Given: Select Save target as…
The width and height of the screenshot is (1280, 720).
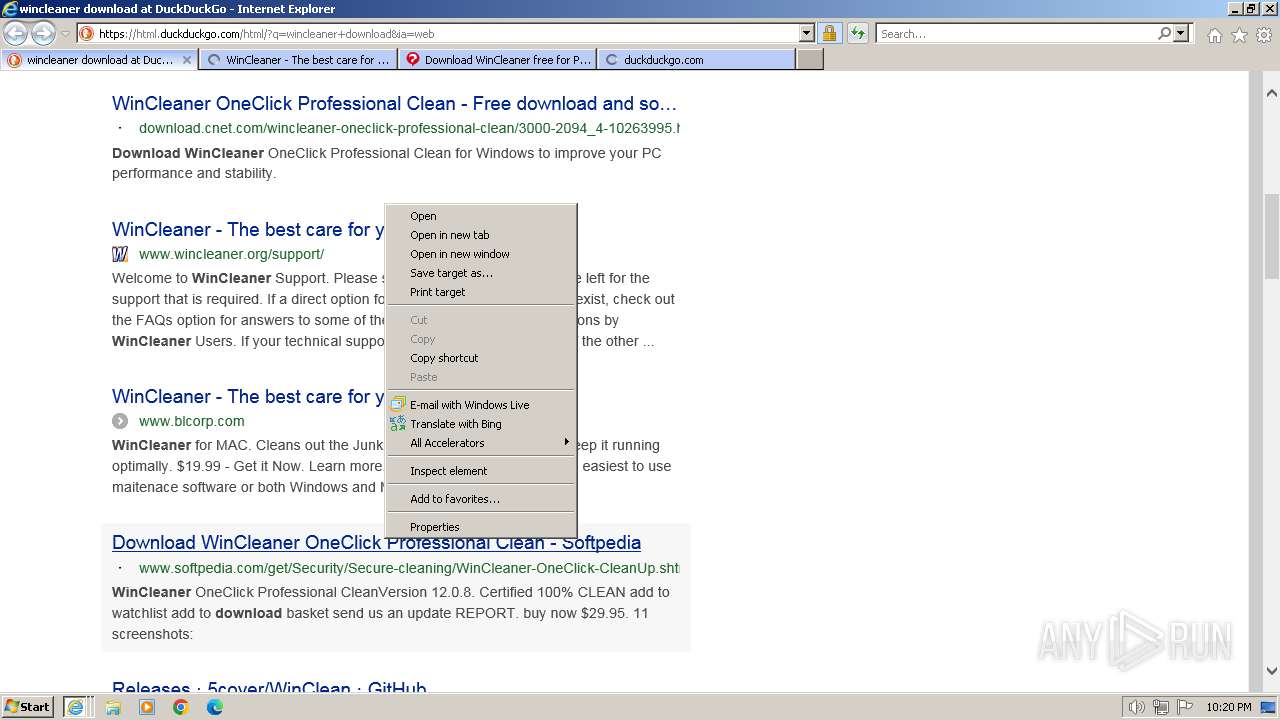Looking at the screenshot, I should pos(481,273).
